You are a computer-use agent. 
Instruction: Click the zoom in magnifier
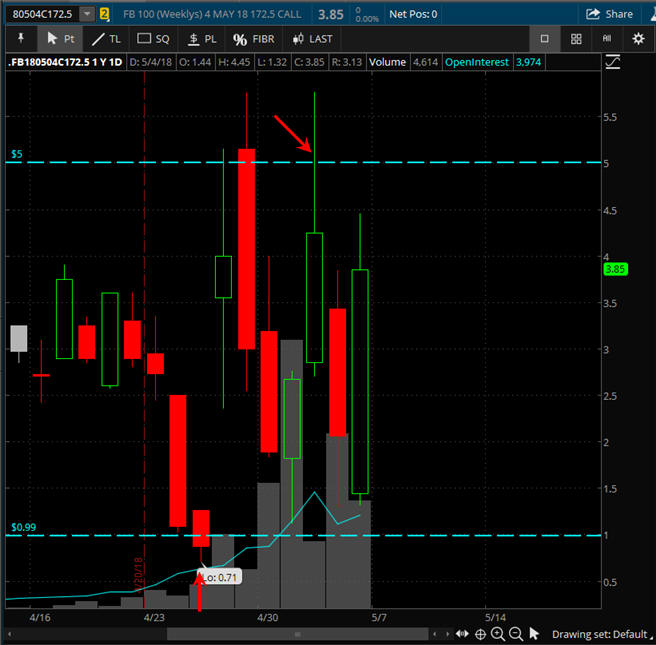(498, 634)
